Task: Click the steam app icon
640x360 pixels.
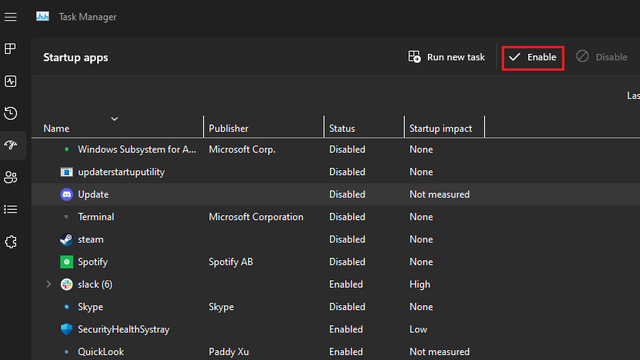Action: 67,239
